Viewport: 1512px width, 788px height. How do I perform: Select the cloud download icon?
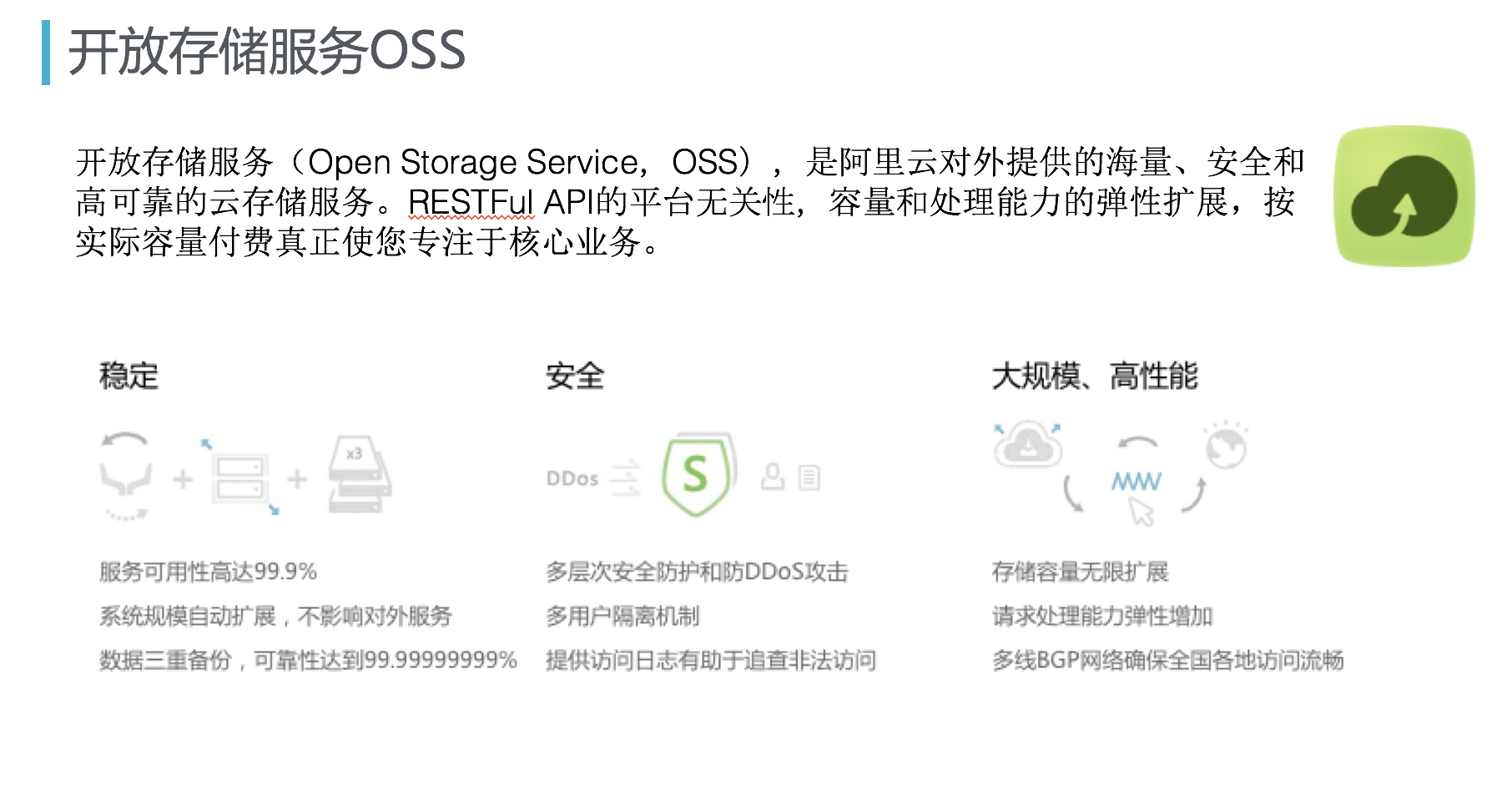point(1029,445)
